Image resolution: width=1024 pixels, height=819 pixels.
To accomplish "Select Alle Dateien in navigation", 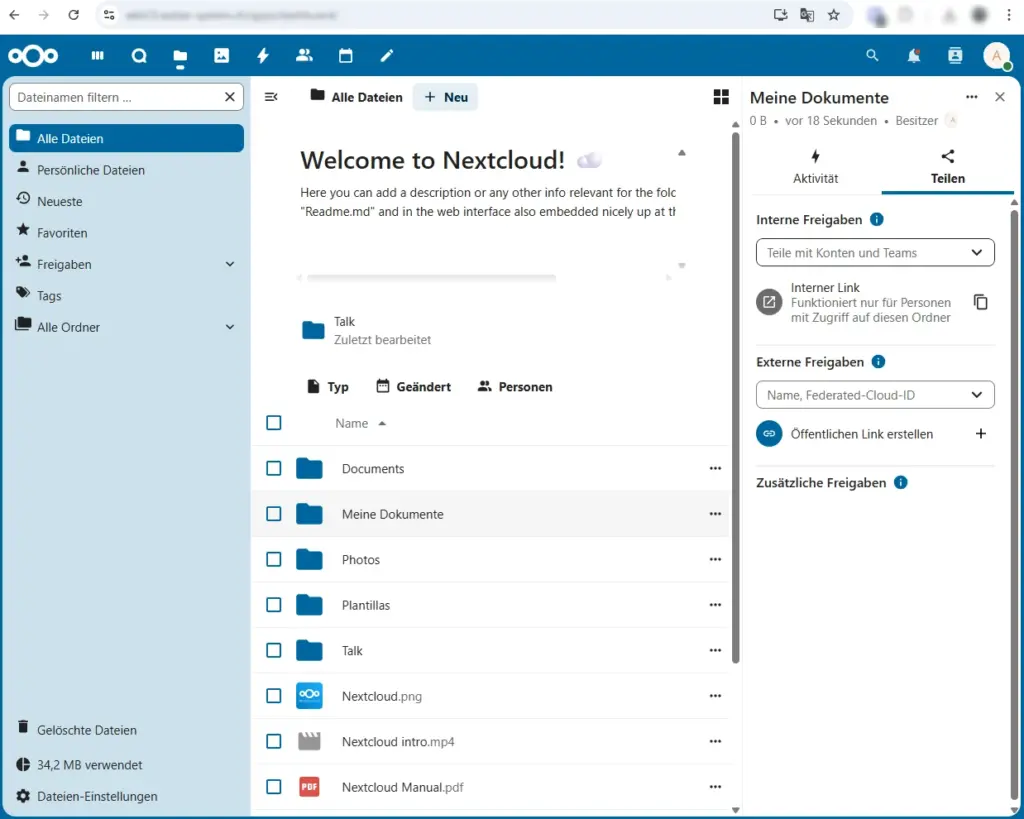I will click(127, 138).
